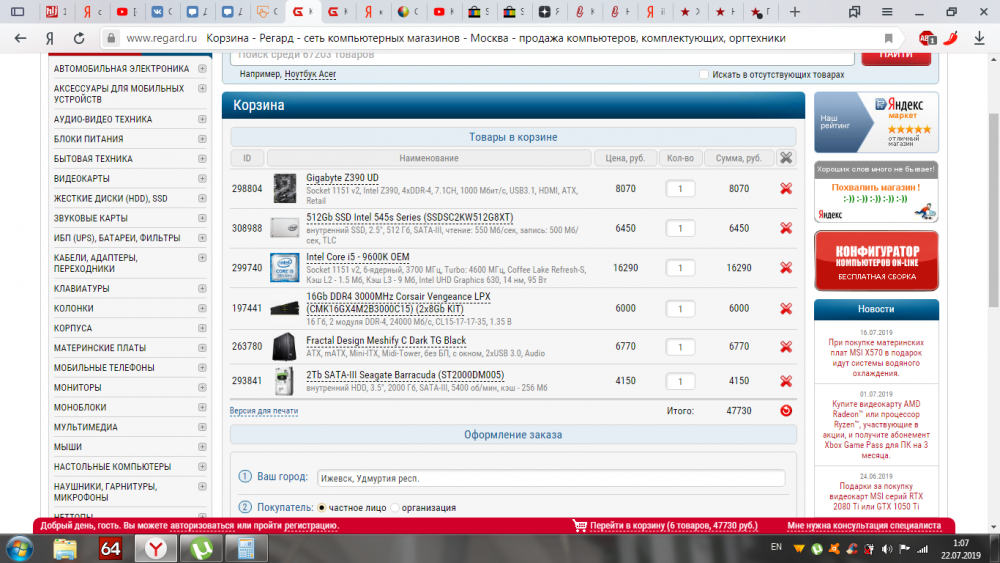Click the red recalculate total icon

pos(786,411)
